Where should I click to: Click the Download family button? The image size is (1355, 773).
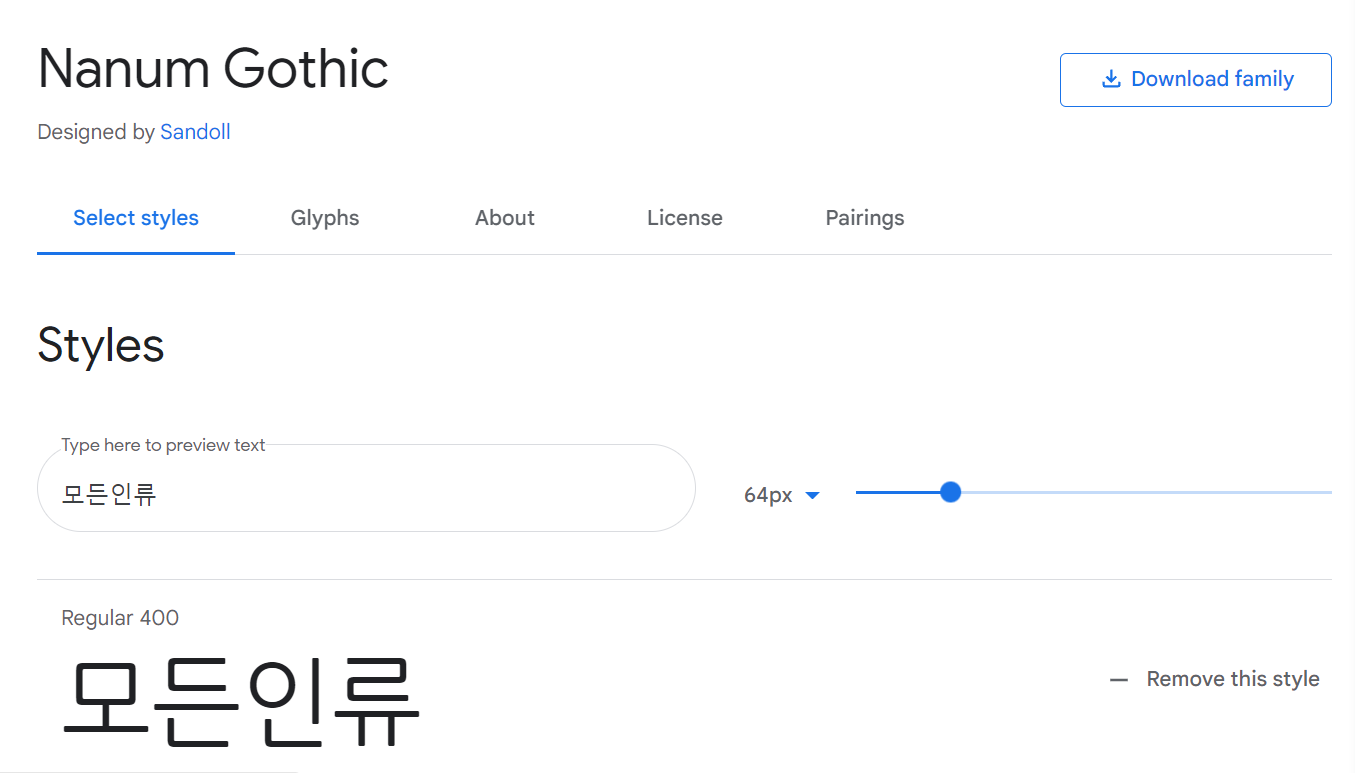[1195, 80]
